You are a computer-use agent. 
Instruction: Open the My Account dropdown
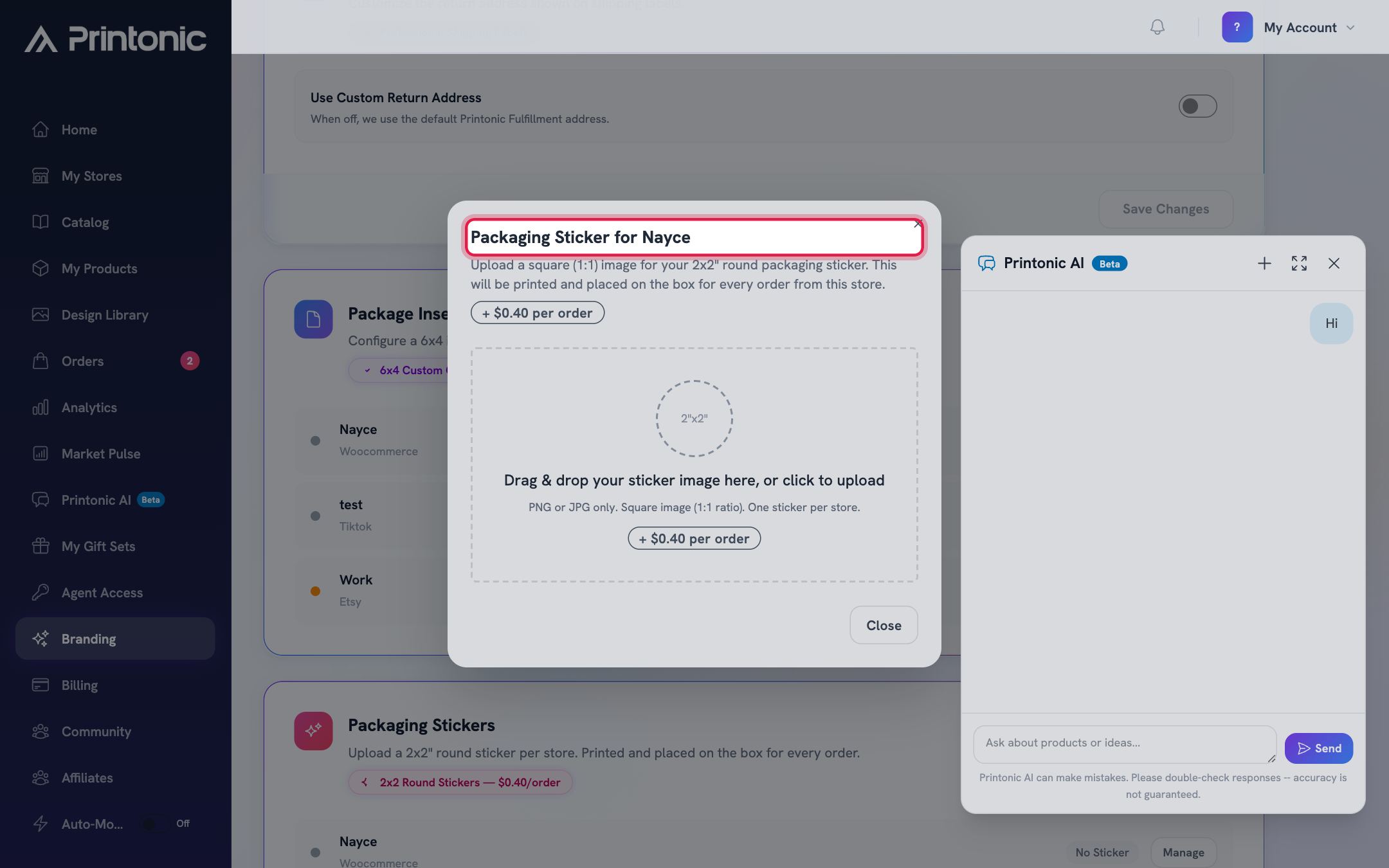coord(1309,27)
